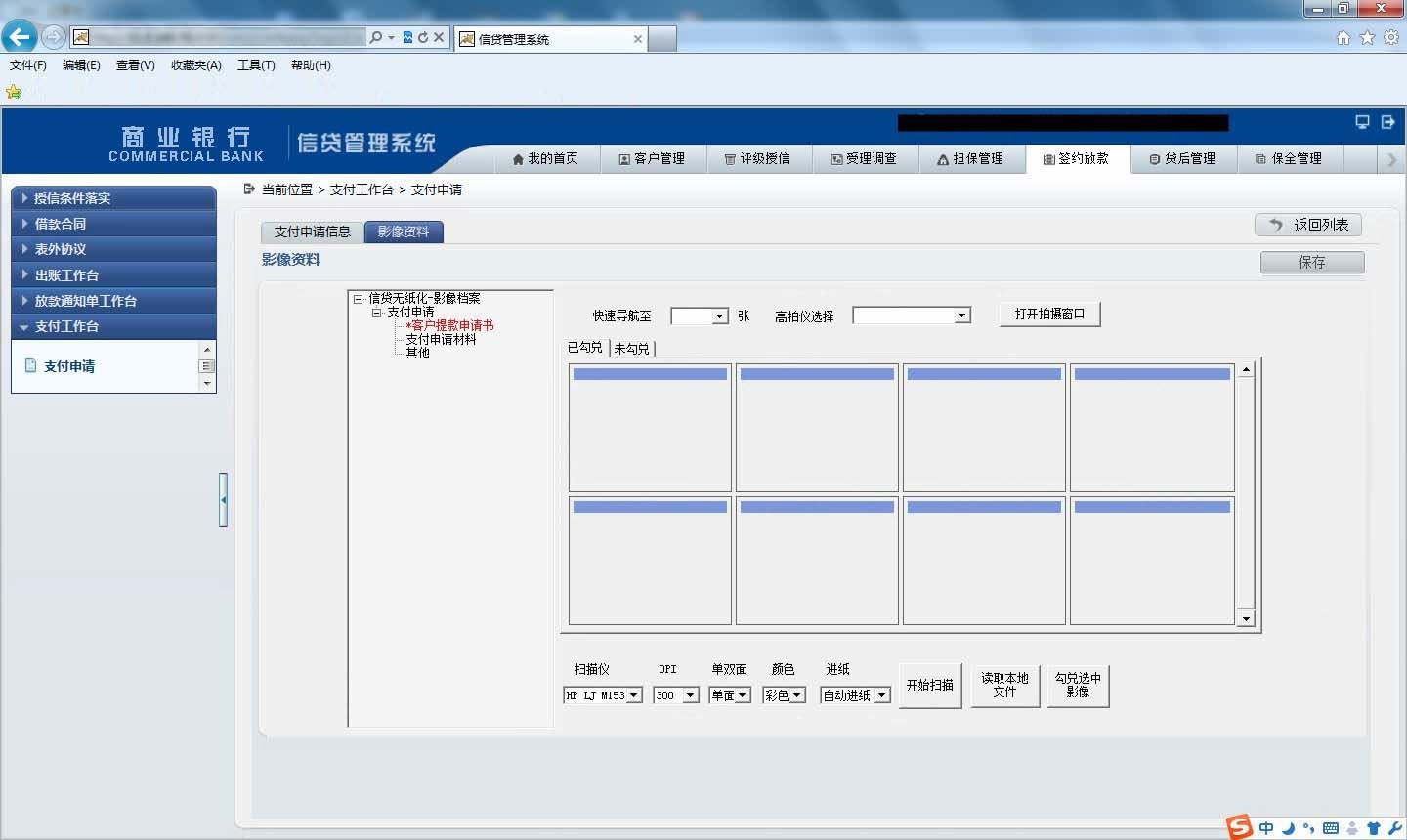The height and width of the screenshot is (840, 1407).
Task: Open browser tools gear icon
Action: click(1390, 37)
